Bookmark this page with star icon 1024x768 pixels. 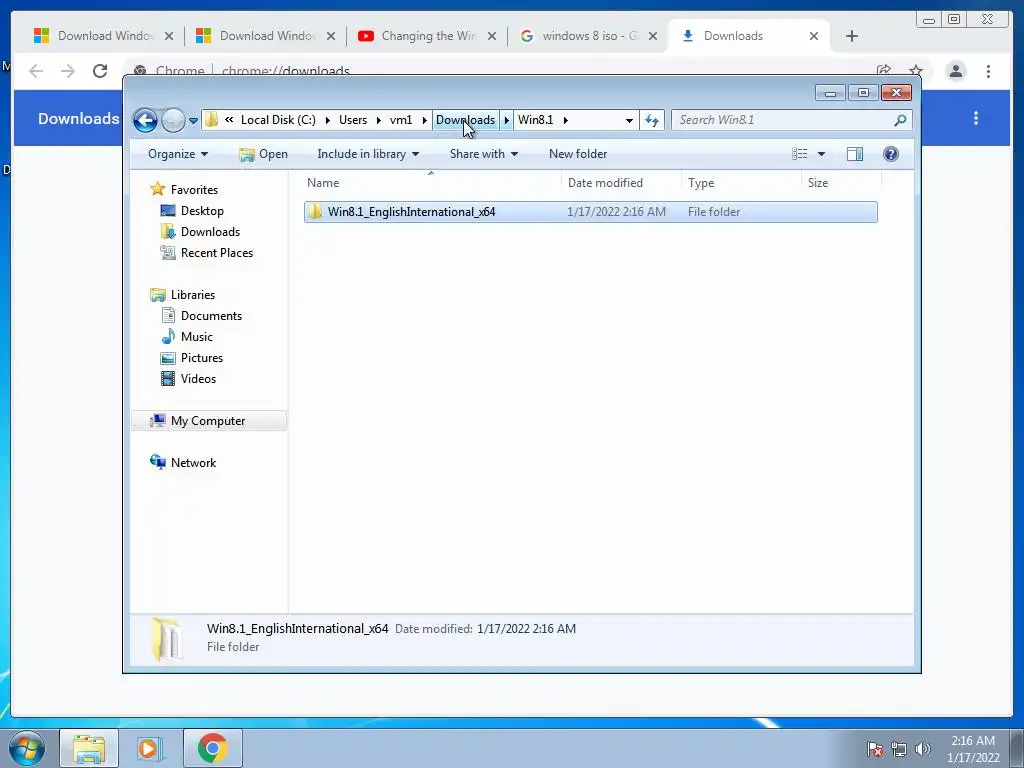[916, 71]
